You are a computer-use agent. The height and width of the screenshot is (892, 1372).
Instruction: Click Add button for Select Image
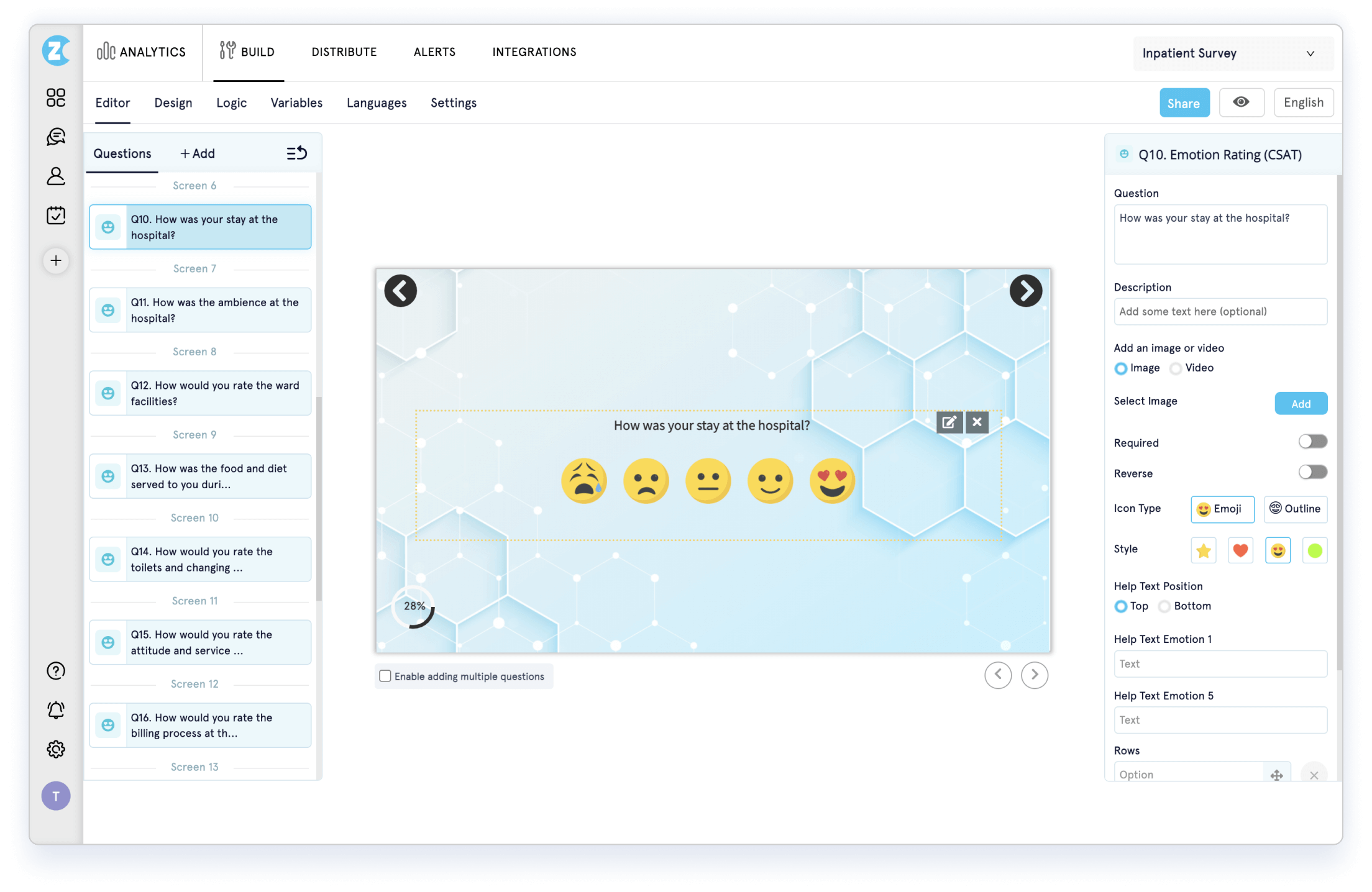point(1301,404)
